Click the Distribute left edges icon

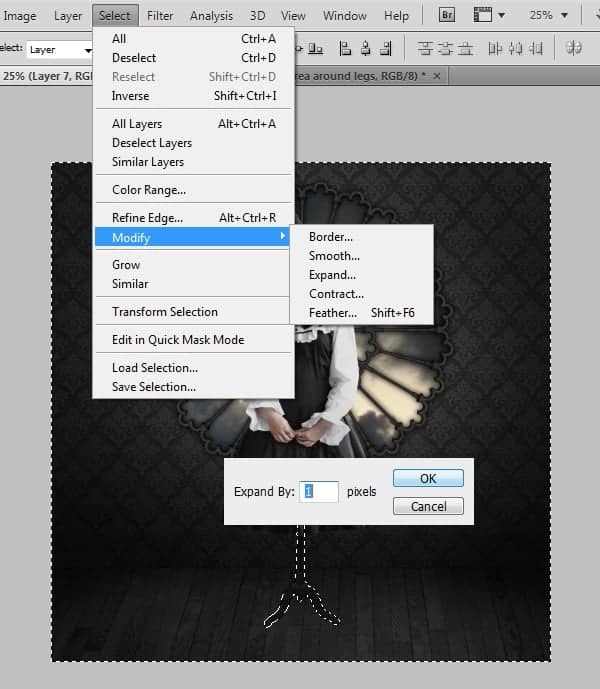click(x=495, y=48)
